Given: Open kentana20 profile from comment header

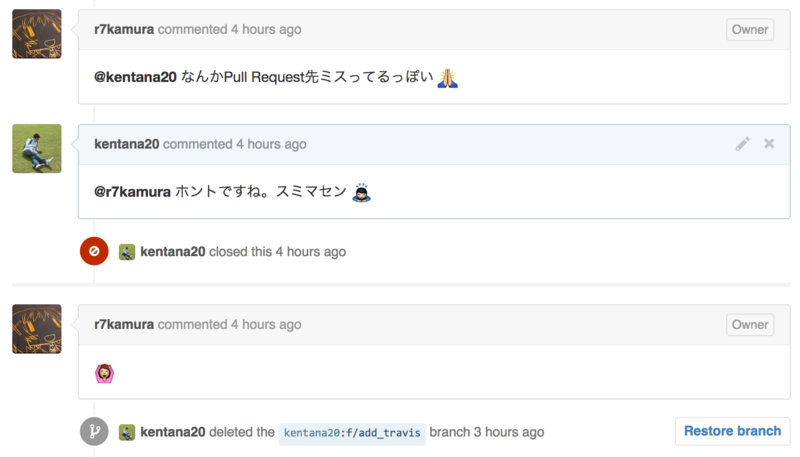Looking at the screenshot, I should point(126,144).
